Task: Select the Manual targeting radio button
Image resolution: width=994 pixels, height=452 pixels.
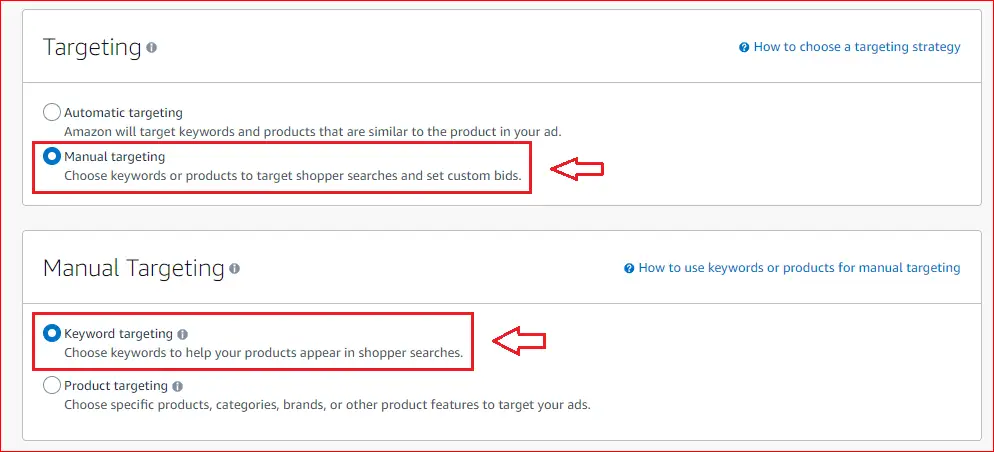Action: click(51, 156)
